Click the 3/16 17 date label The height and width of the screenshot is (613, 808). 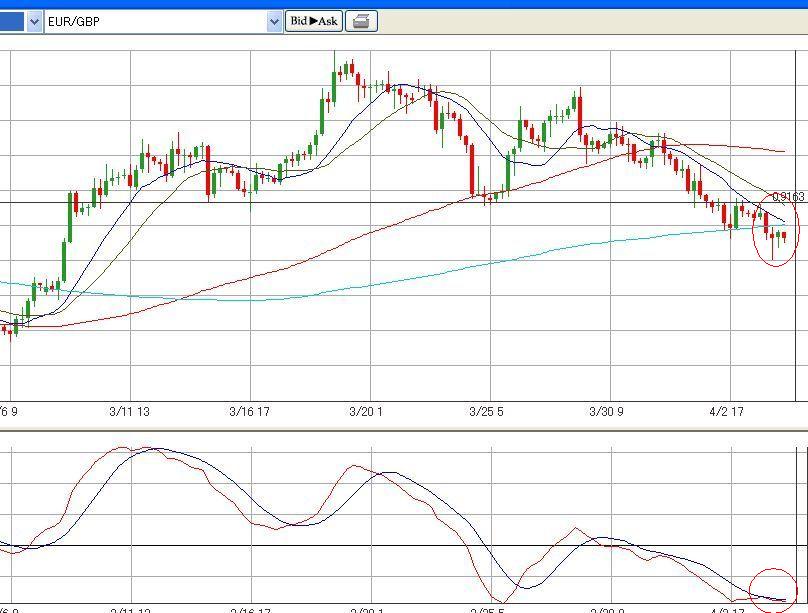[x=249, y=412]
